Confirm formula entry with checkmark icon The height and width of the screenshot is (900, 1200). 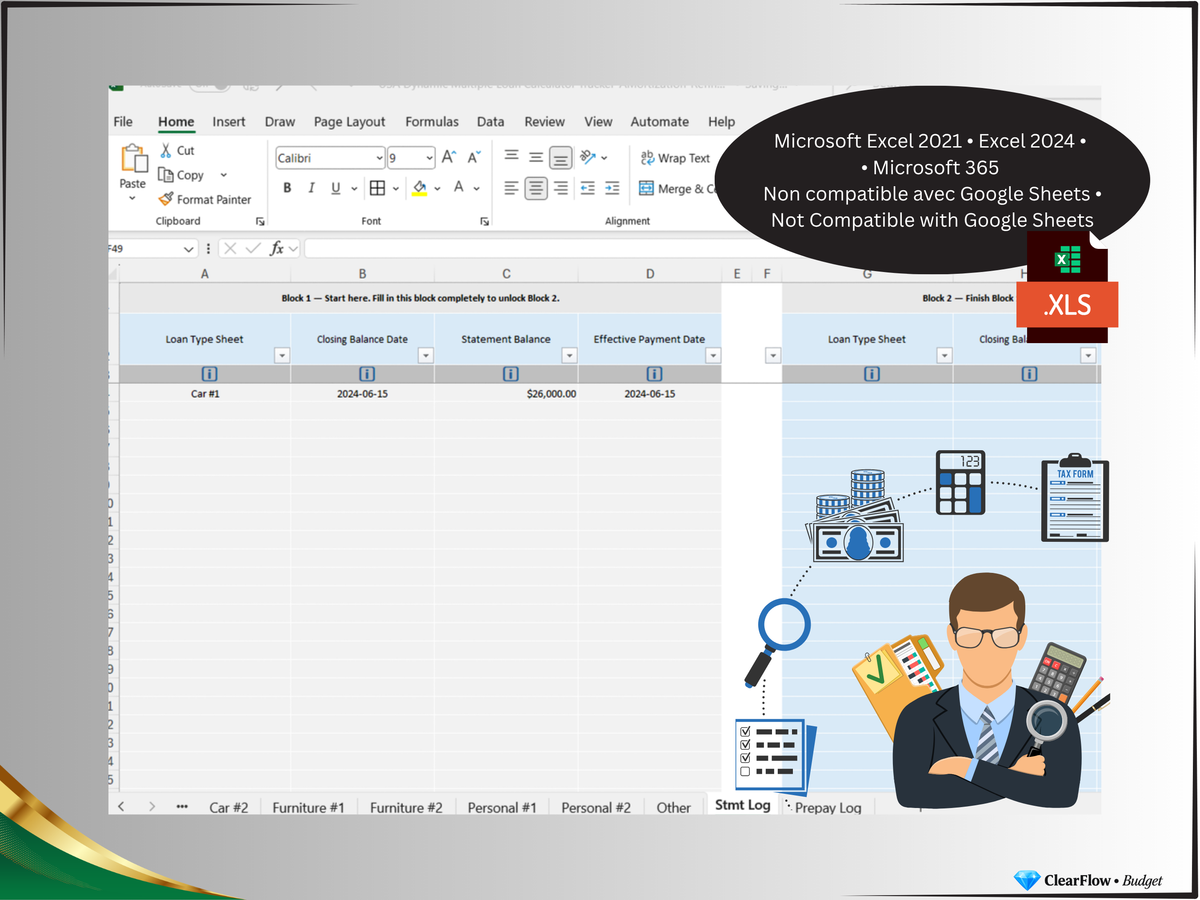(x=254, y=249)
